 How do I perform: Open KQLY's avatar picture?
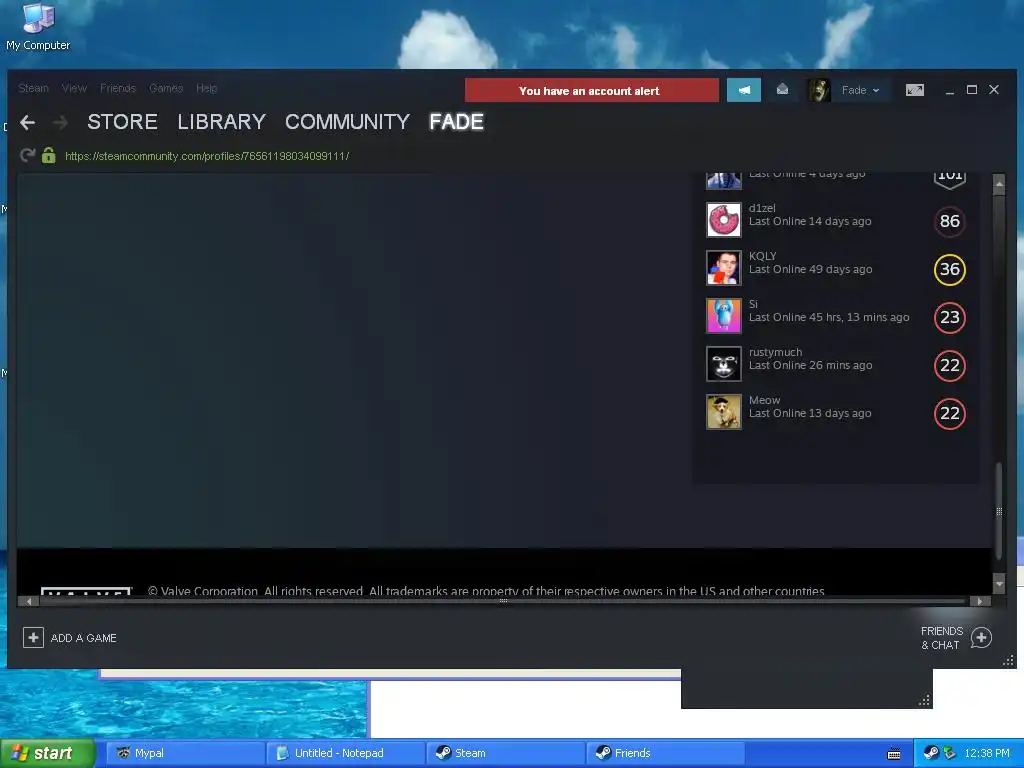[x=724, y=268]
